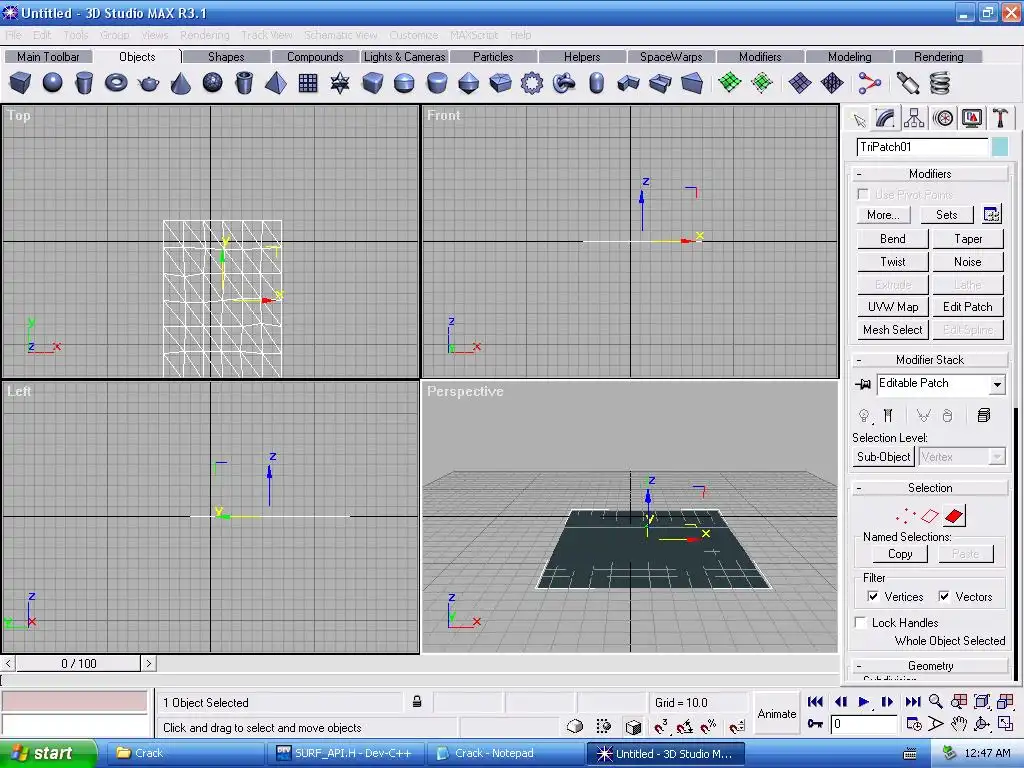Open the MAXScript menu
The image size is (1024, 768).
[474, 35]
